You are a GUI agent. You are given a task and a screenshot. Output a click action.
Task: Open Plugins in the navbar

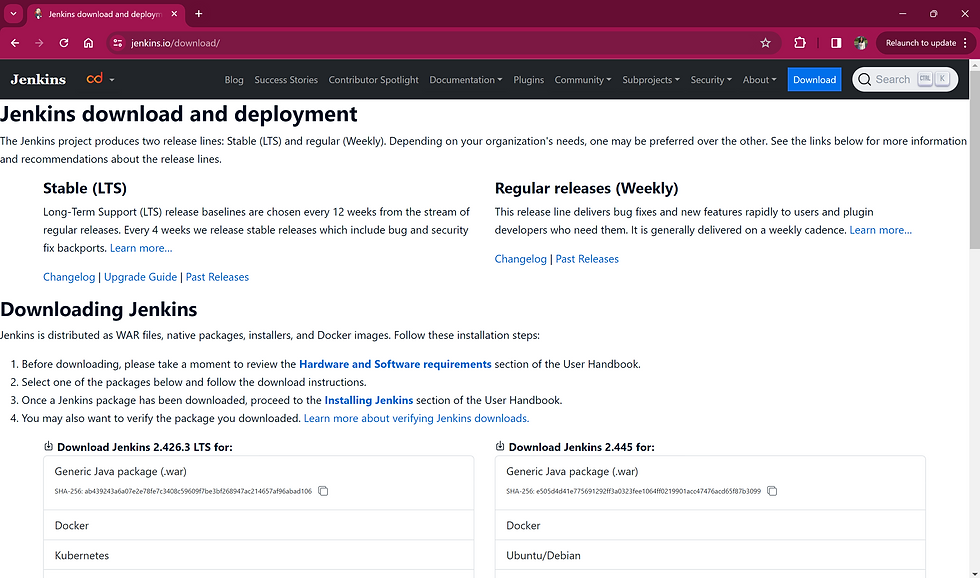(528, 80)
